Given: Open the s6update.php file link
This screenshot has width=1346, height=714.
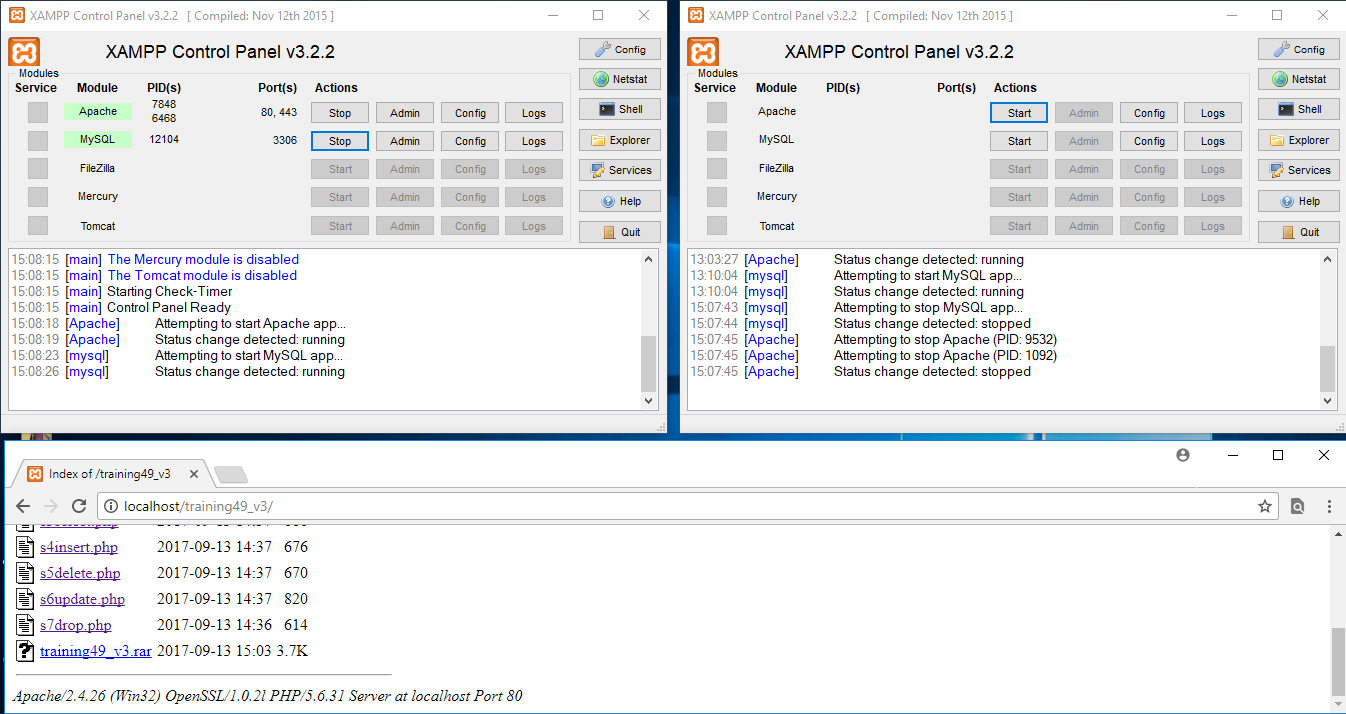Looking at the screenshot, I should point(82,599).
